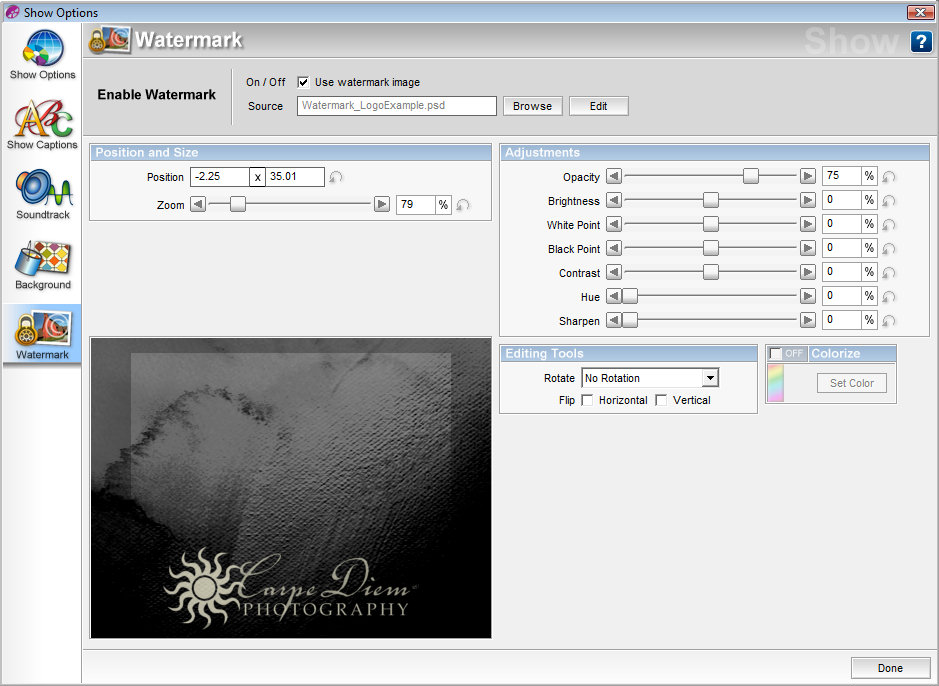
Task: Enable Flip Vertical checkbox
Action: pos(661,400)
